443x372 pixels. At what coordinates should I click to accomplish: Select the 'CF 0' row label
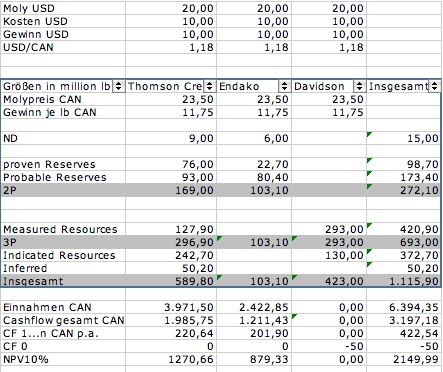pyautogui.click(x=63, y=346)
